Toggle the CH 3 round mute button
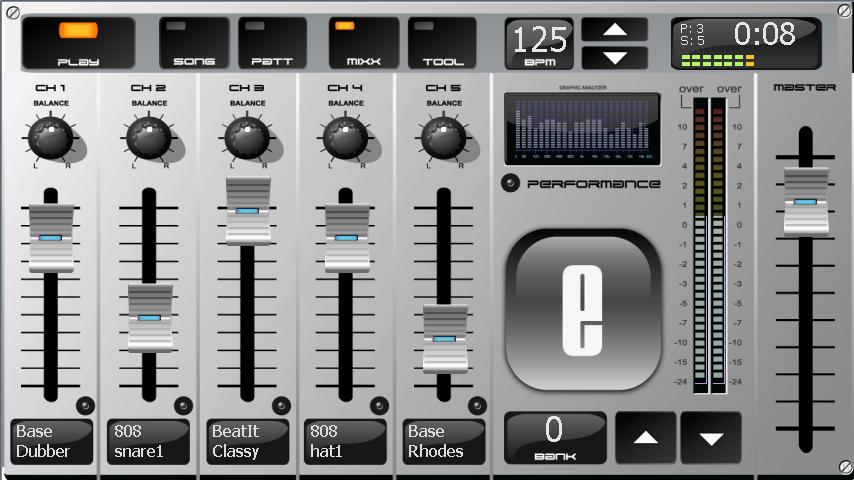This screenshot has width=854, height=480. point(282,405)
